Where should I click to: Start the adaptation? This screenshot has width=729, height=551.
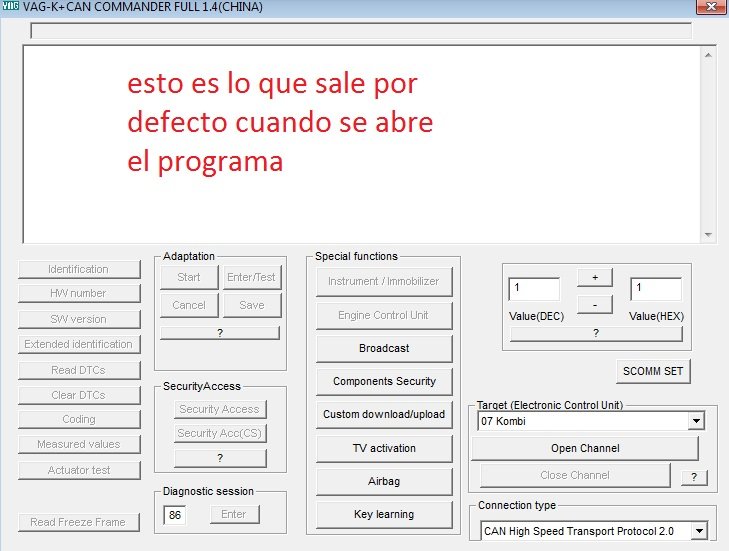189,277
